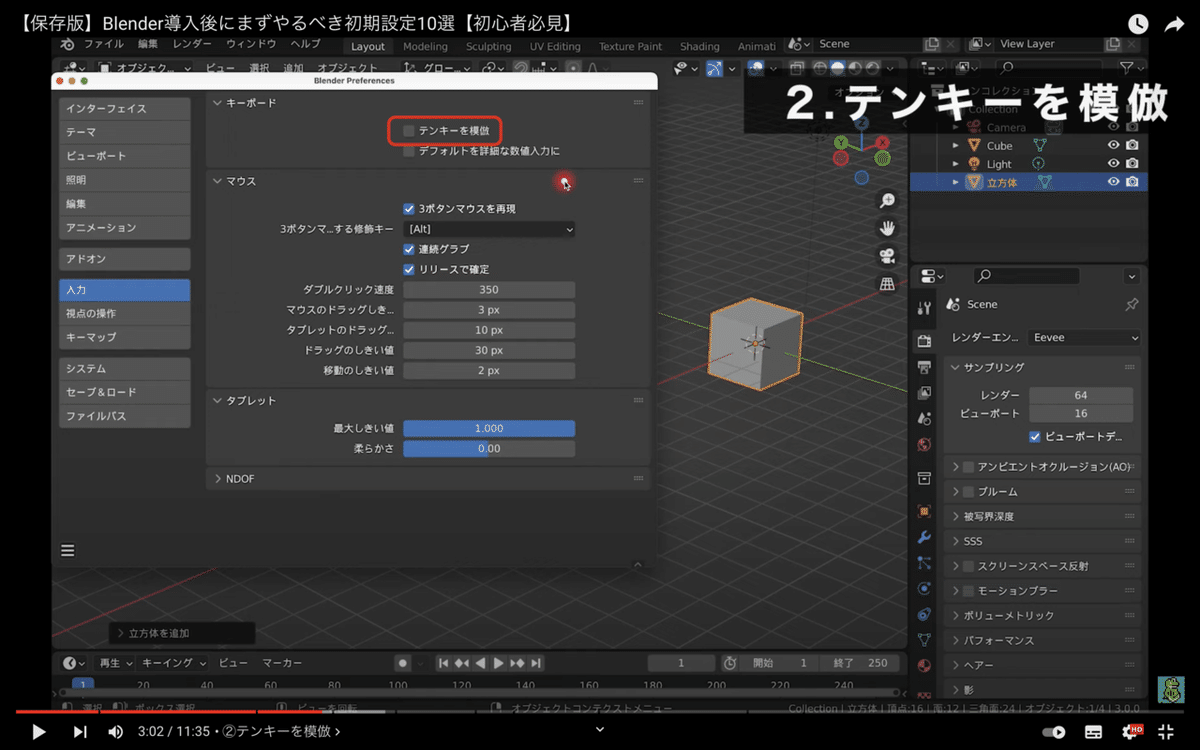Enable テンキーを模倣 checkbox
The image size is (1200, 750).
tap(409, 131)
